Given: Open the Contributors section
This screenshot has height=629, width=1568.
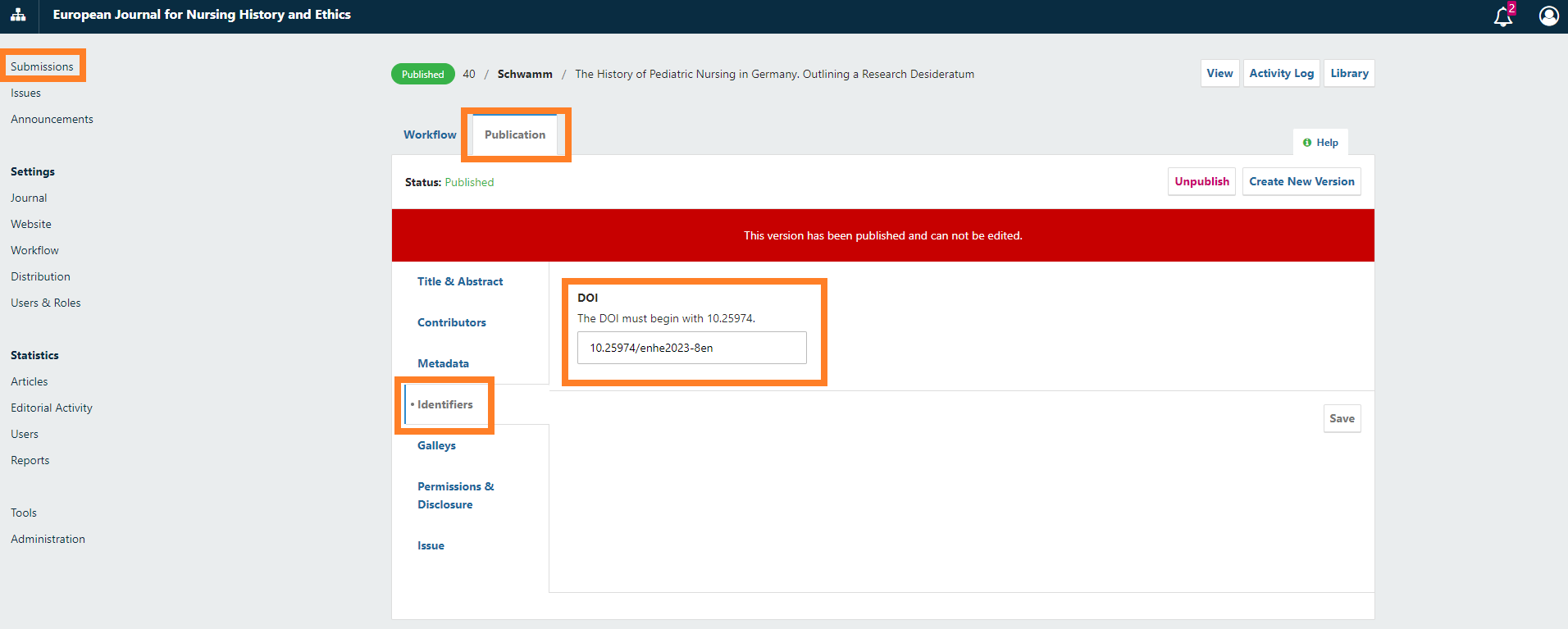Looking at the screenshot, I should [x=452, y=322].
